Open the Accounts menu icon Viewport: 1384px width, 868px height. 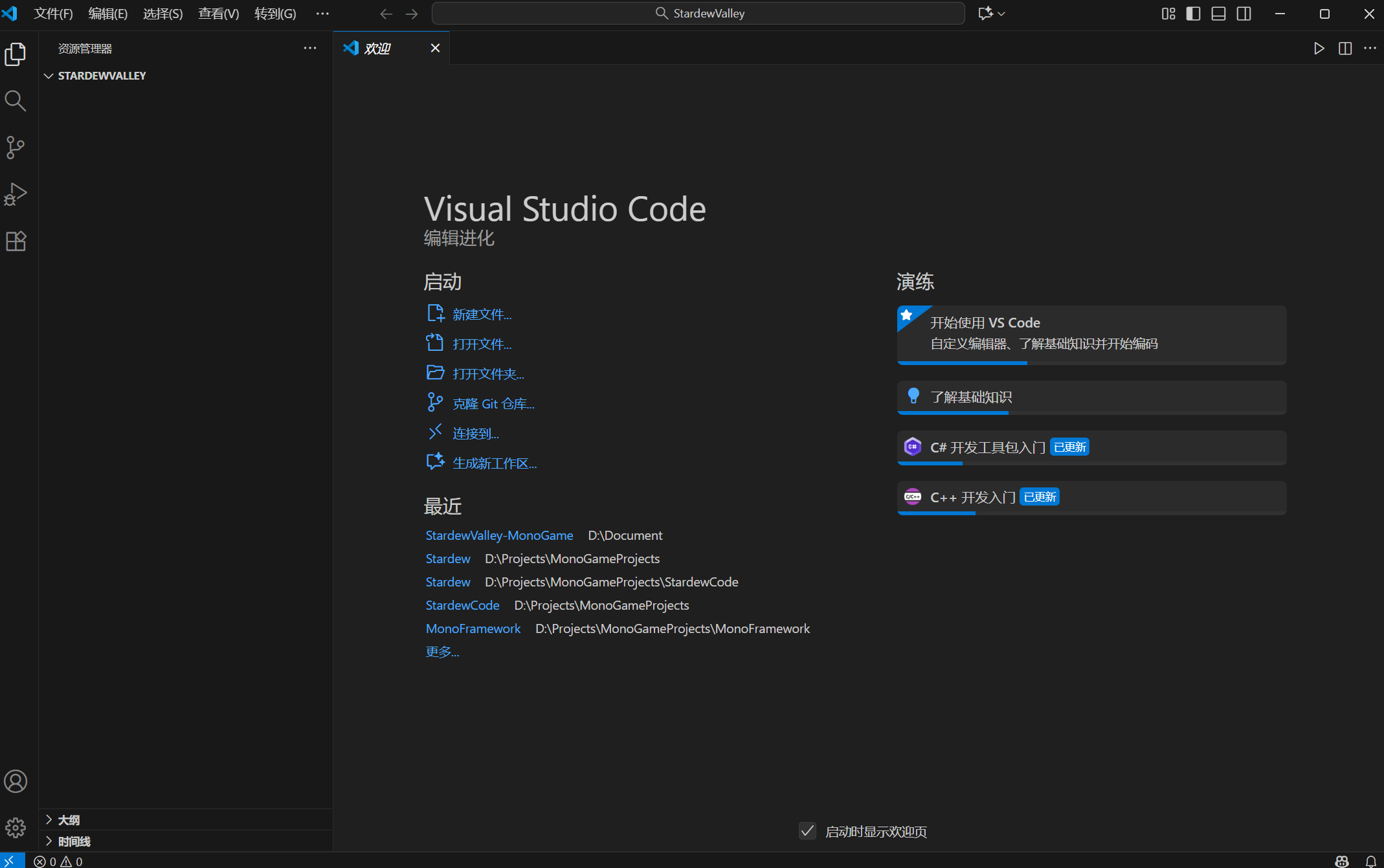16,781
